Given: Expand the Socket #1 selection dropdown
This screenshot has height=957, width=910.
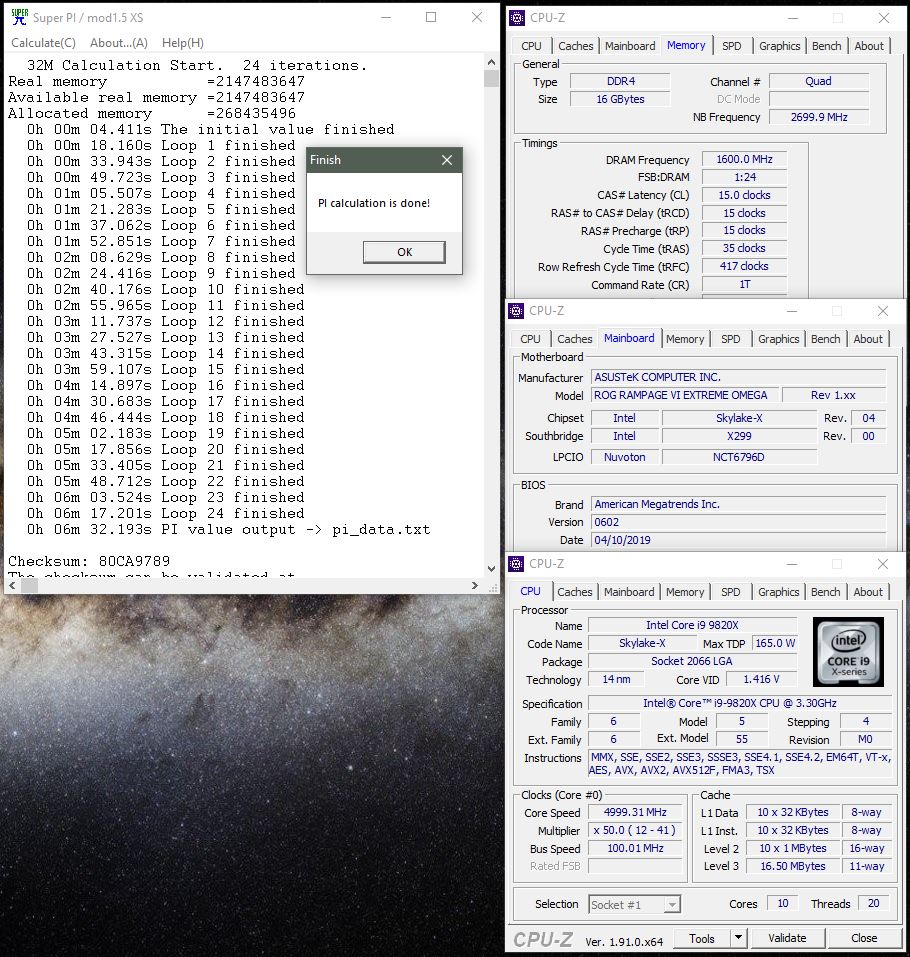Looking at the screenshot, I should (x=672, y=905).
